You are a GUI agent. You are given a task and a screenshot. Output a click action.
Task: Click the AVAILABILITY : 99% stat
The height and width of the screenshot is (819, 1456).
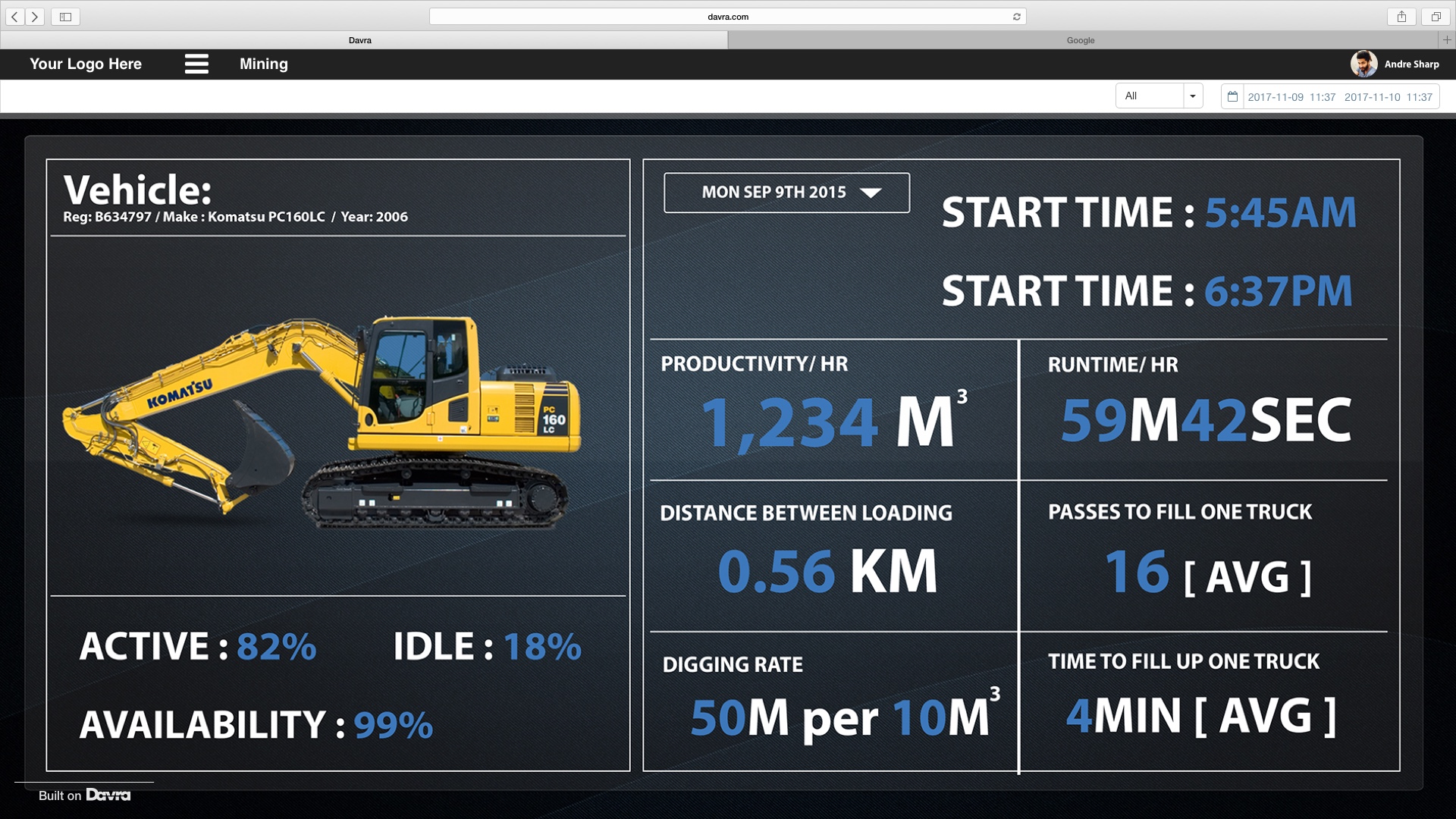(x=256, y=725)
